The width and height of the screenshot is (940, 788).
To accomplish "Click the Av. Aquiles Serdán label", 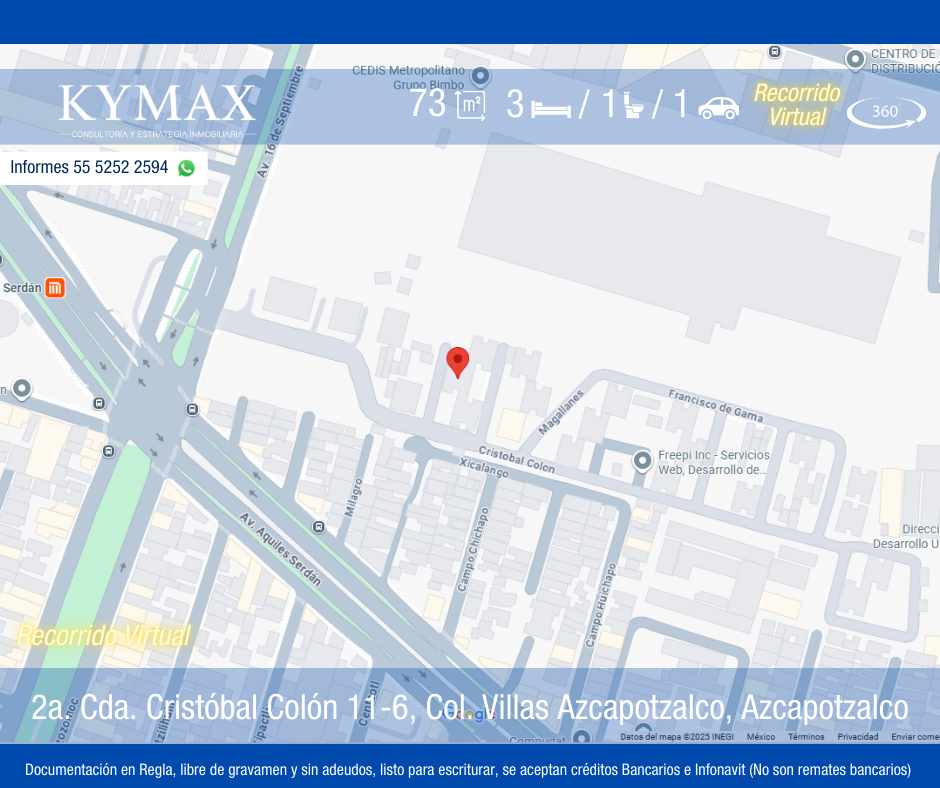I will tap(280, 549).
